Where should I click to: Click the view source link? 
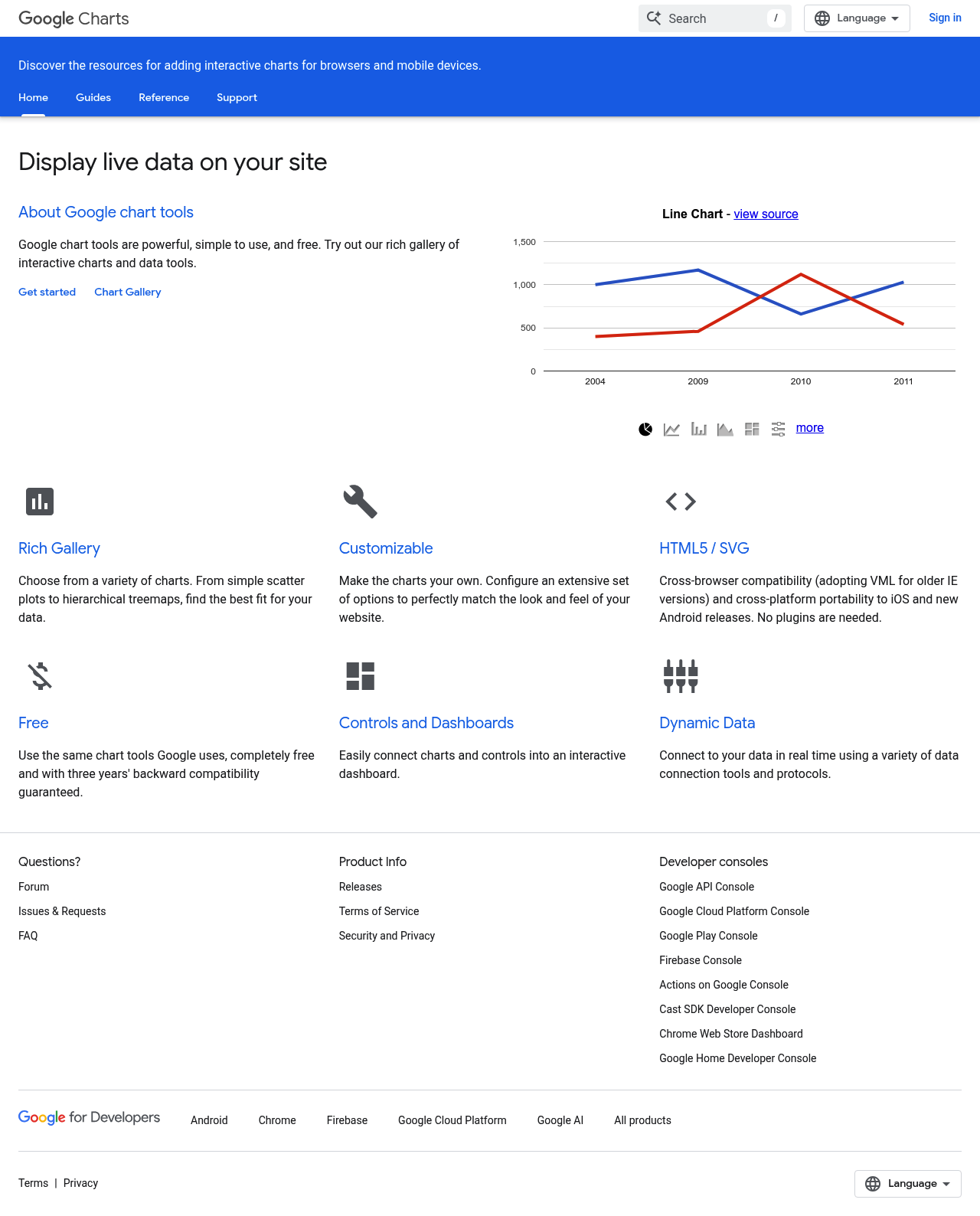(766, 214)
